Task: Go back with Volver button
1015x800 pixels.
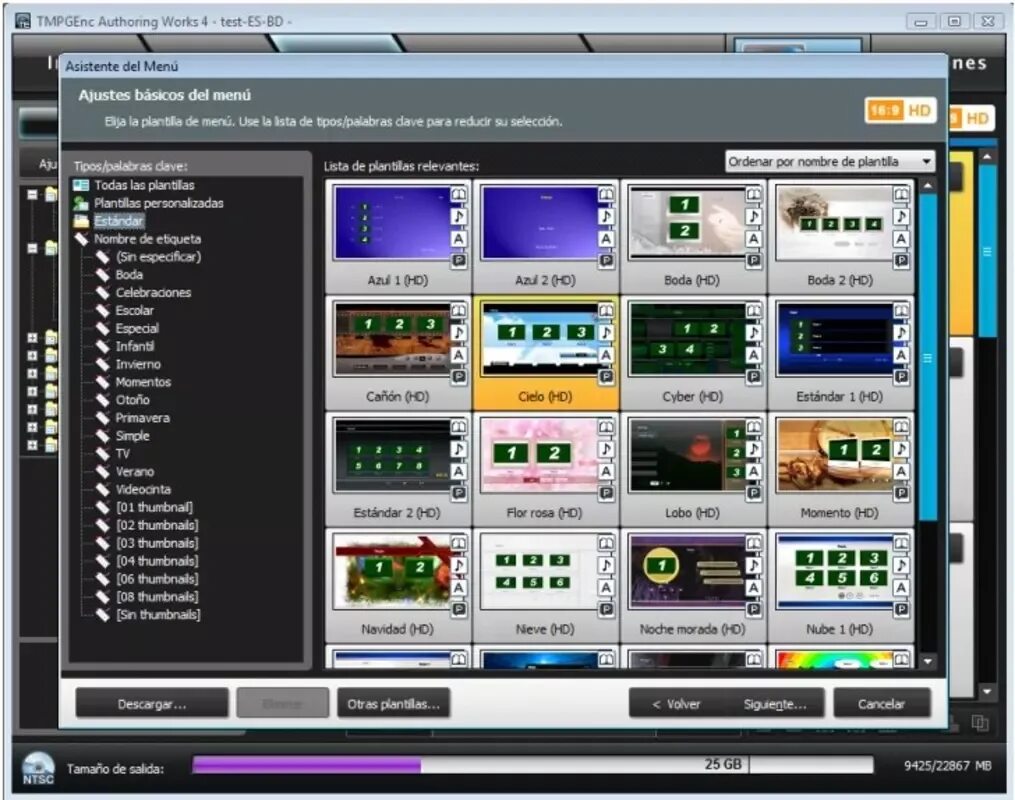Action: click(x=676, y=704)
